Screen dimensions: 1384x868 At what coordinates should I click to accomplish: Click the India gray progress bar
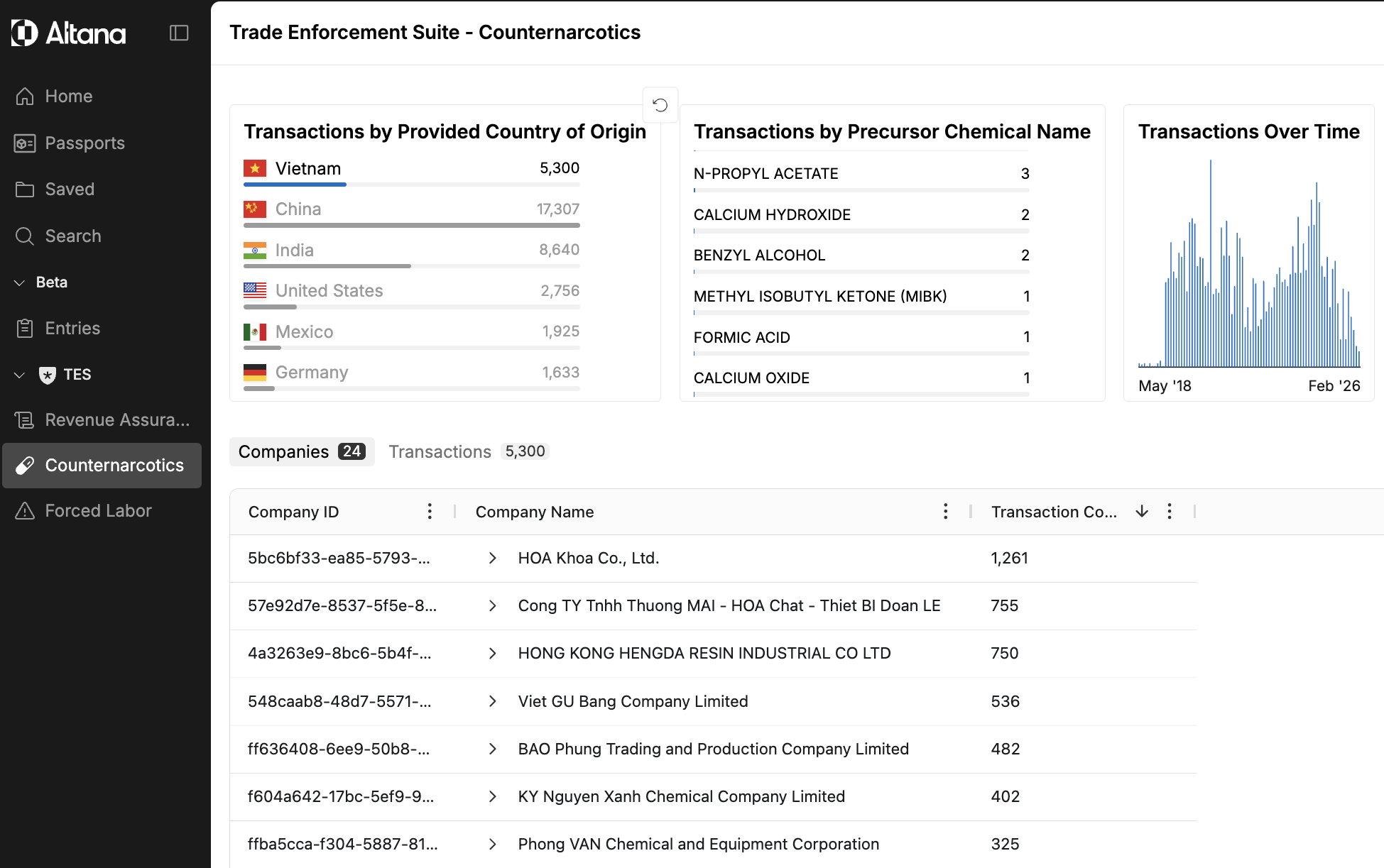point(327,266)
